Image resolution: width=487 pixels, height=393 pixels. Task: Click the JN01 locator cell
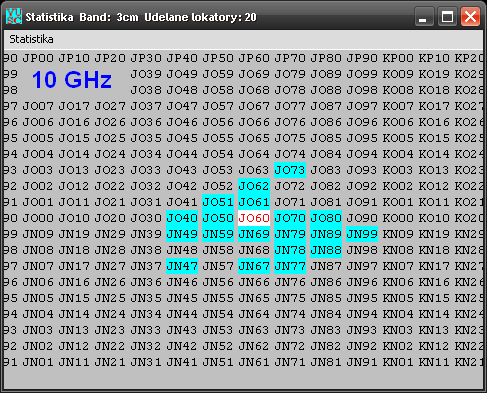click(38, 362)
